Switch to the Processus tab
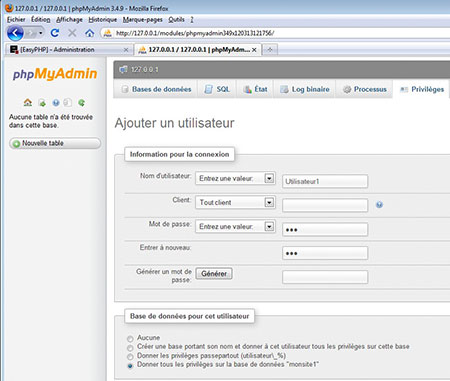The image size is (450, 381). pyautogui.click(x=365, y=89)
